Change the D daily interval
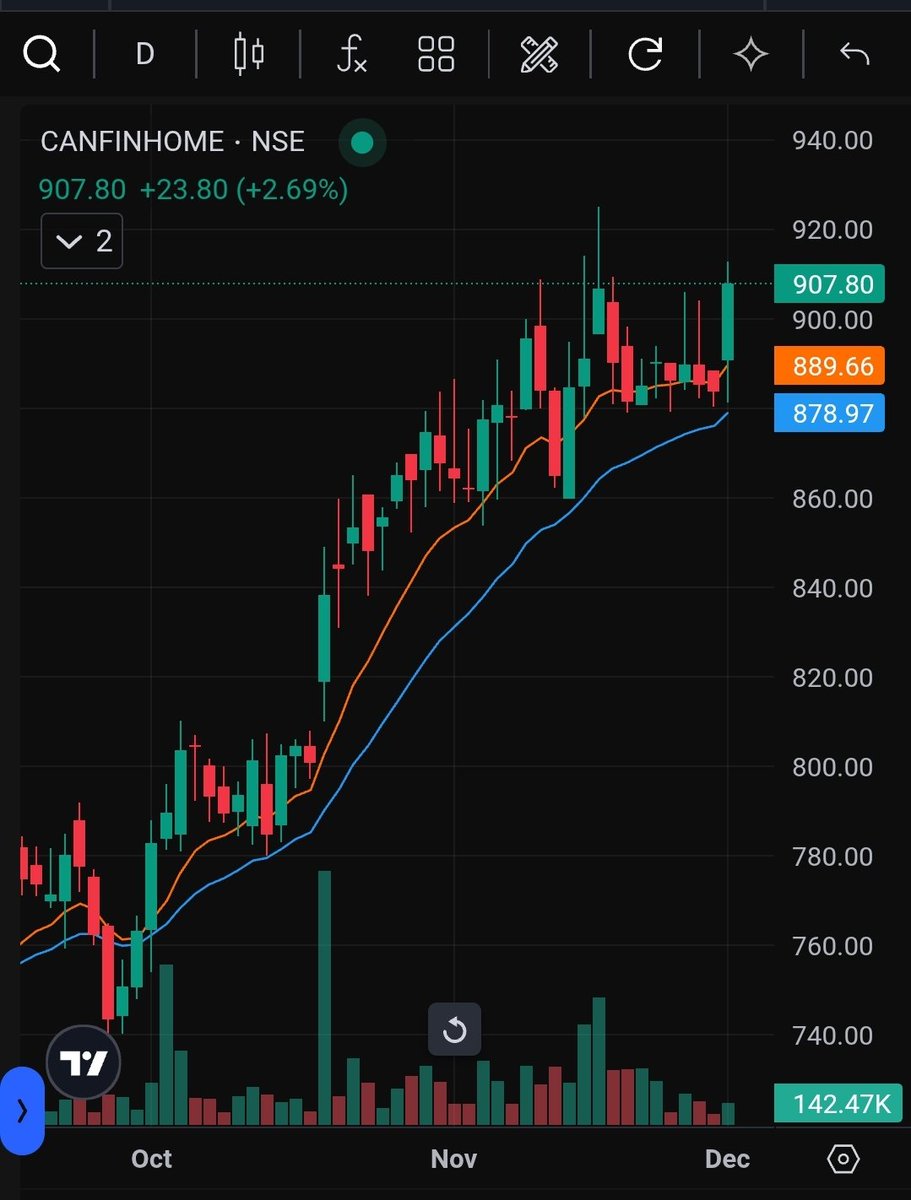Image resolution: width=911 pixels, height=1200 pixels. 145,54
